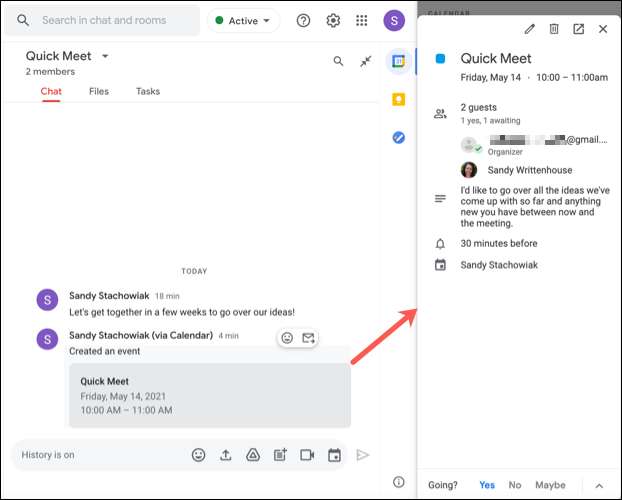Open the Google Tasks side panel icon

398,137
